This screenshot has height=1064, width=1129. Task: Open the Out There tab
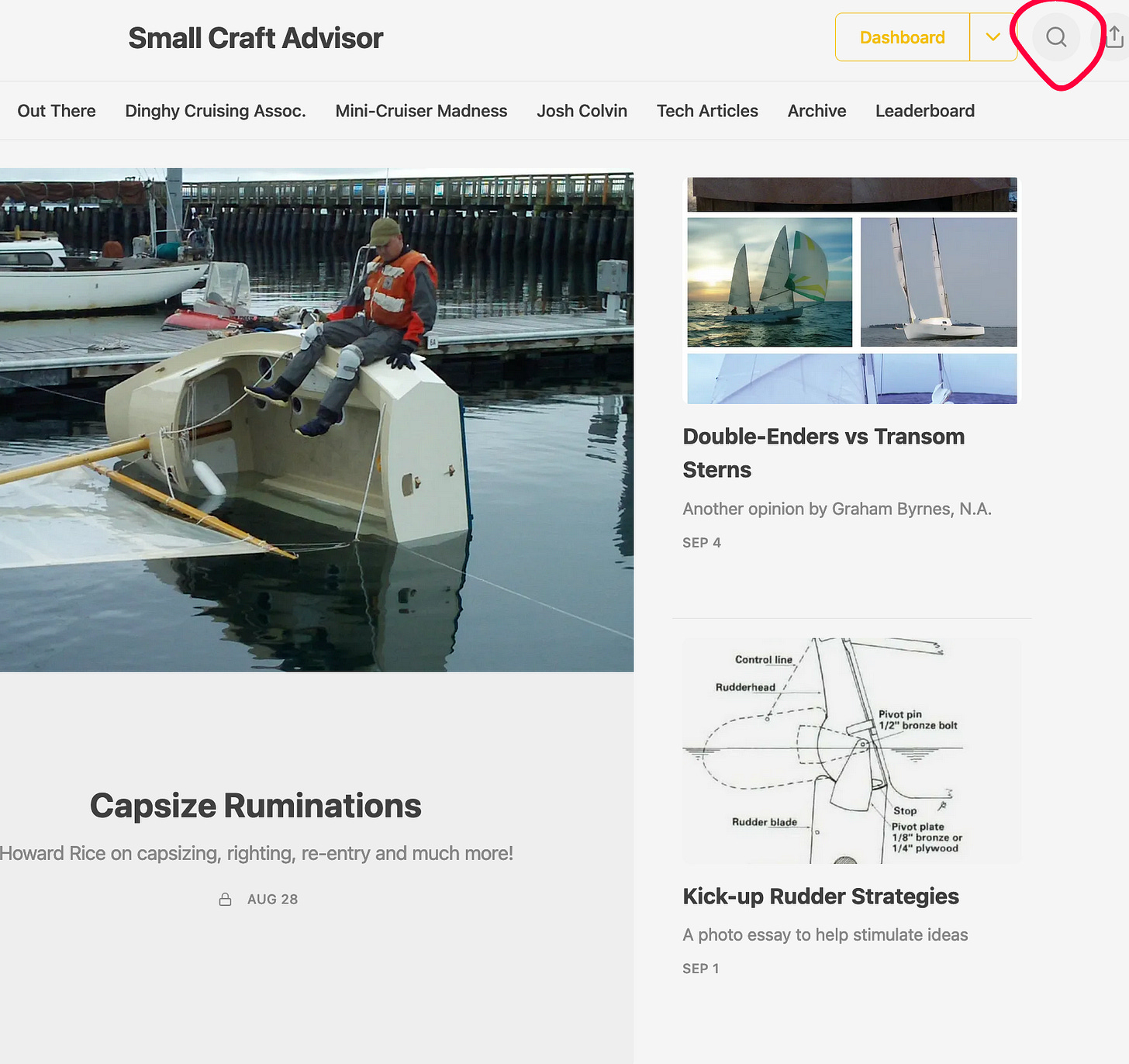coord(57,111)
